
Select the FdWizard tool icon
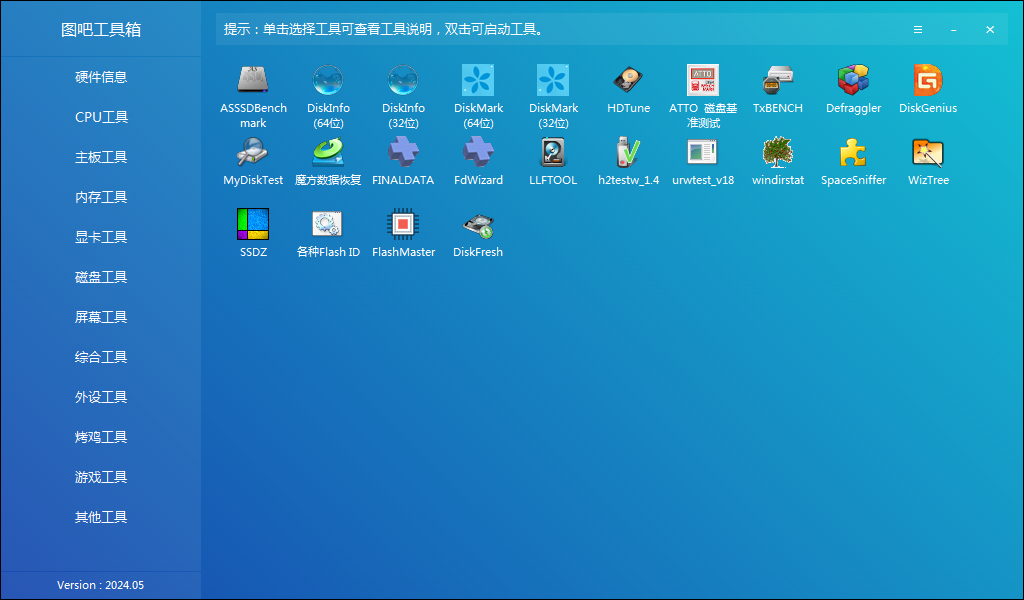pos(478,152)
